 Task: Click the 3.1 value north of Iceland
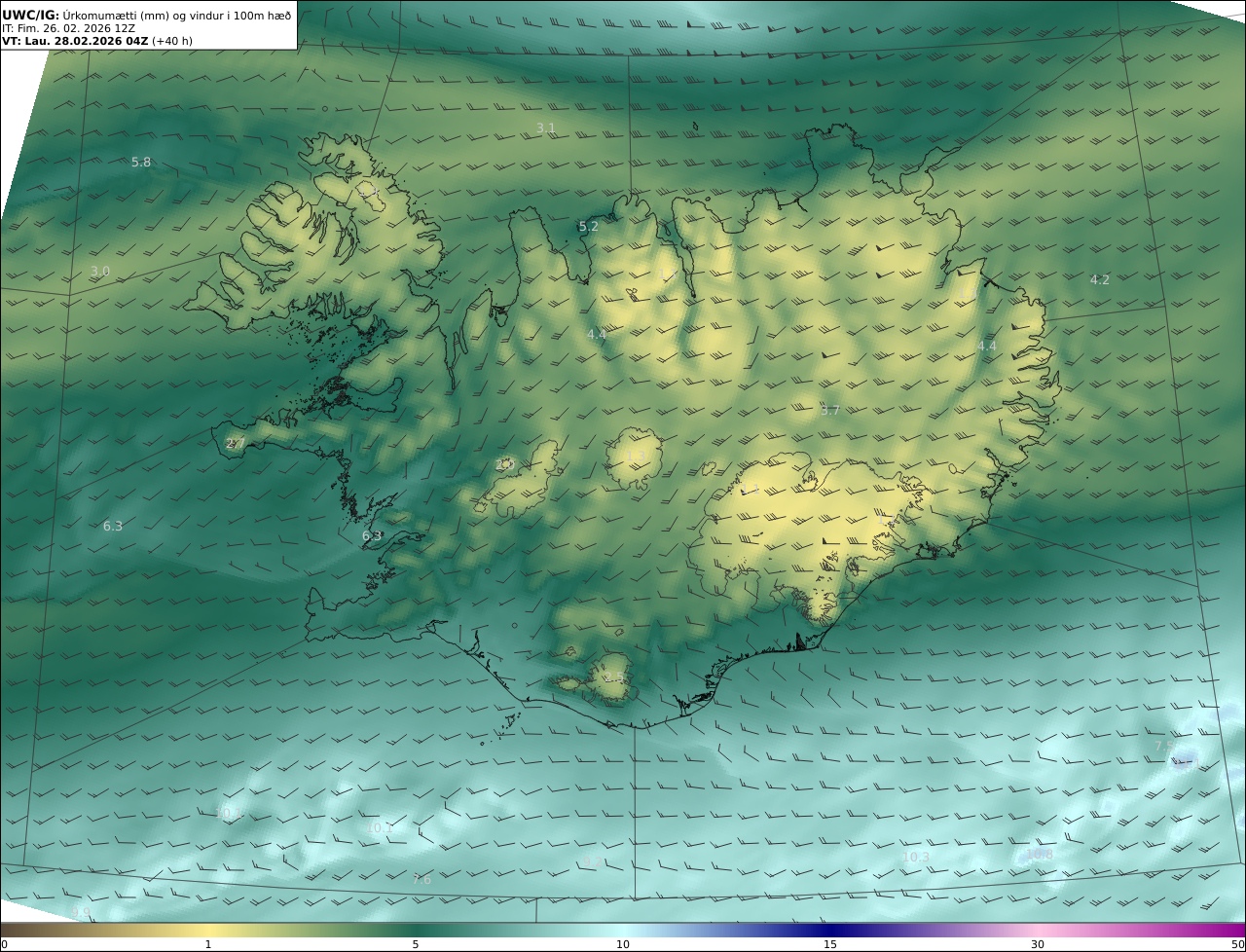pos(546,128)
